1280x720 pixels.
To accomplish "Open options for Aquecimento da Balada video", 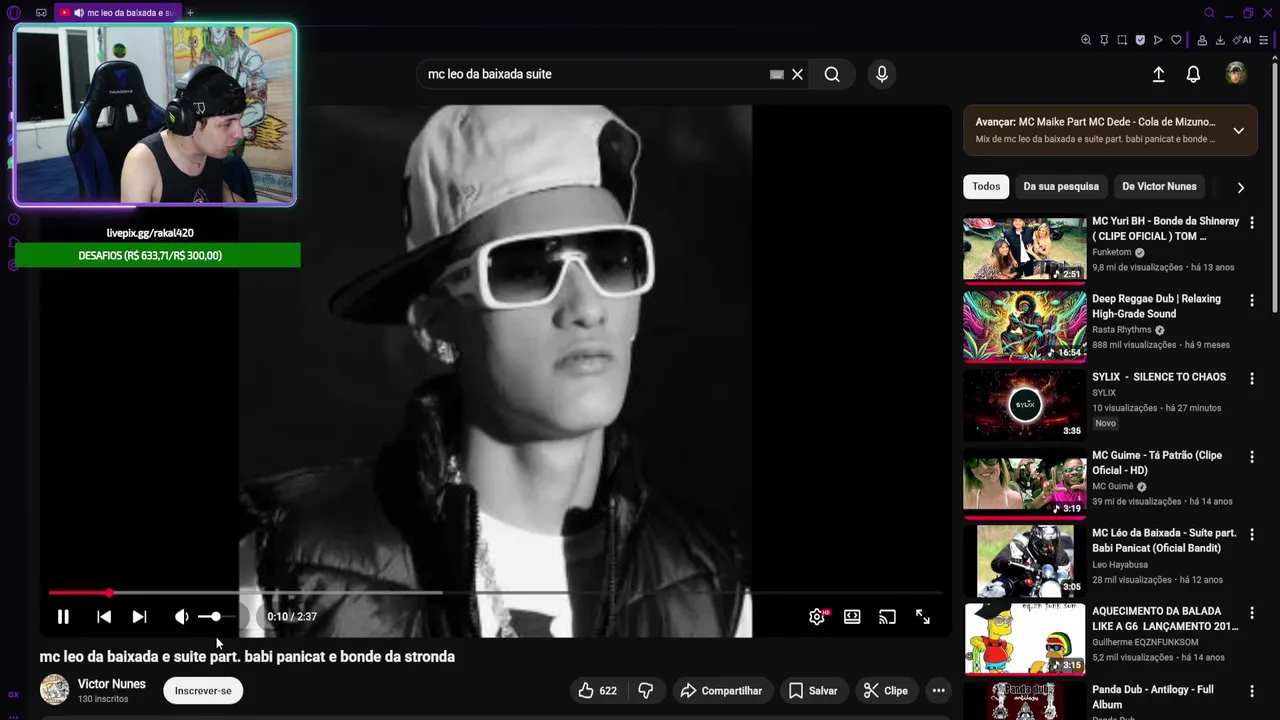I will [1251, 612].
